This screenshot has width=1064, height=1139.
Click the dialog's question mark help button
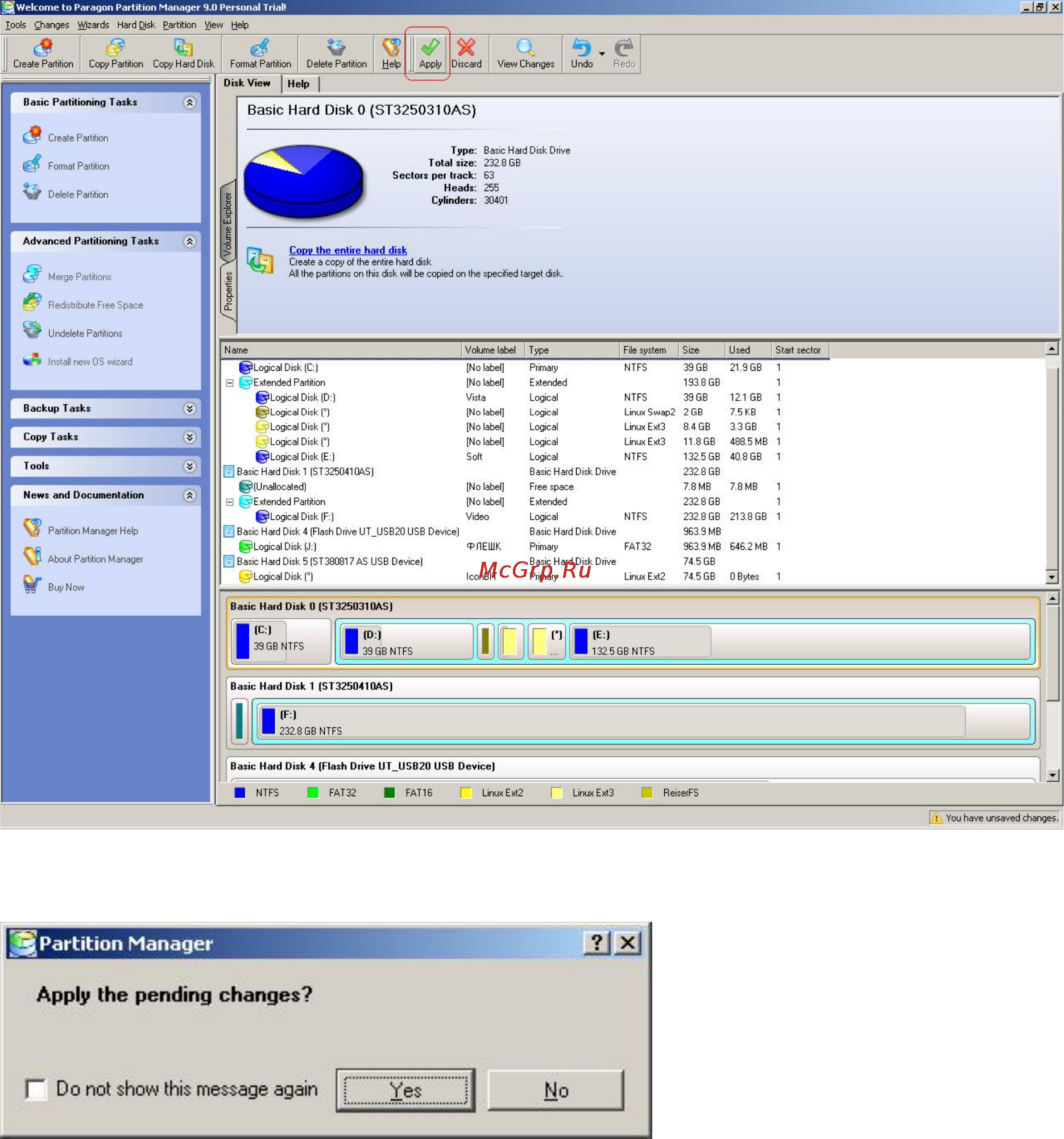point(597,942)
